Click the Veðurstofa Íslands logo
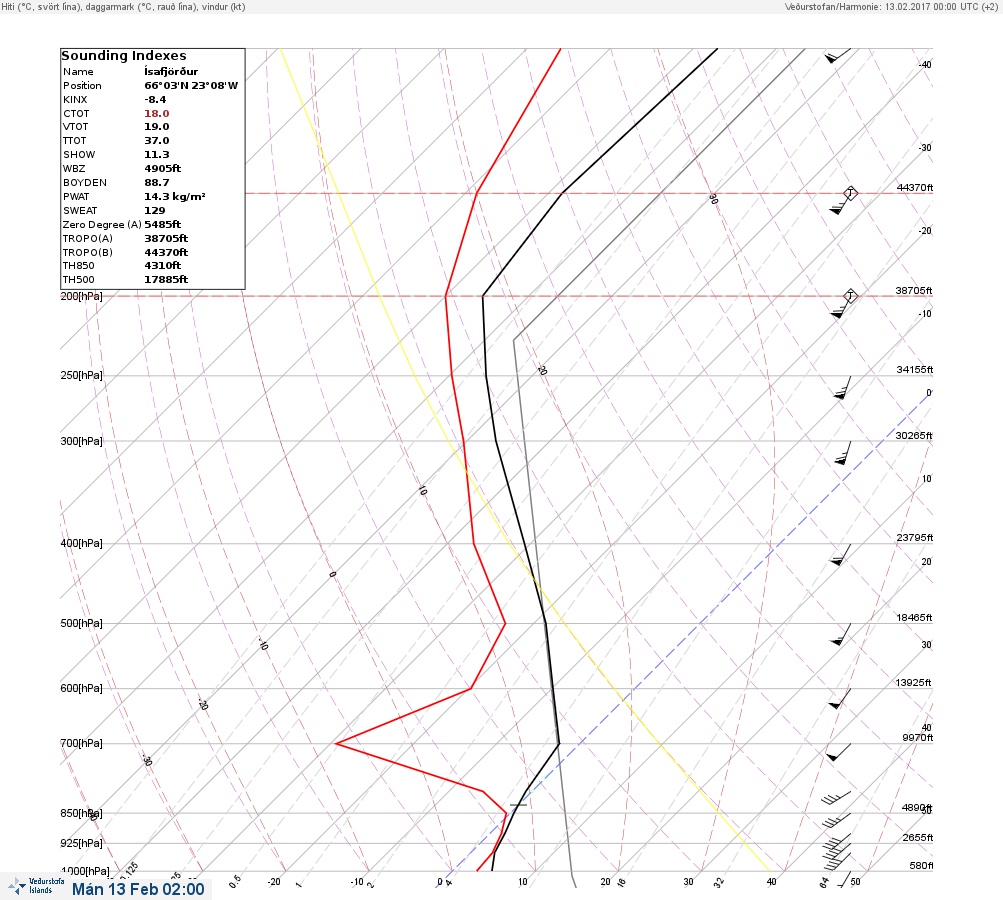The image size is (1003, 900). (36, 886)
